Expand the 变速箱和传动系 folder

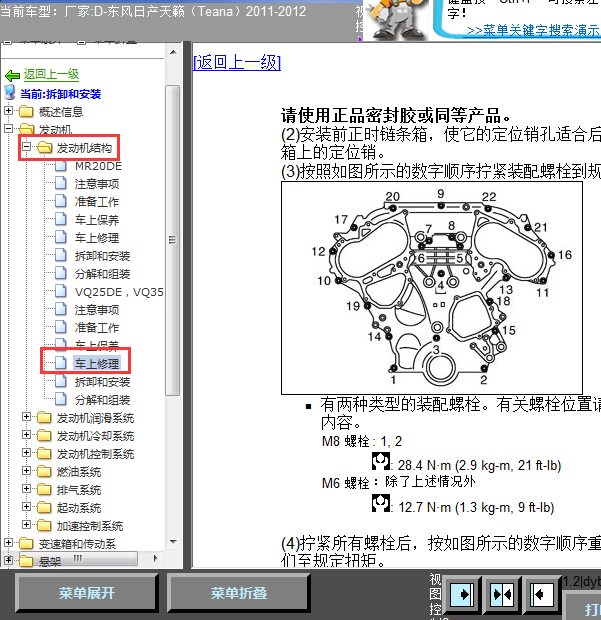[8, 543]
